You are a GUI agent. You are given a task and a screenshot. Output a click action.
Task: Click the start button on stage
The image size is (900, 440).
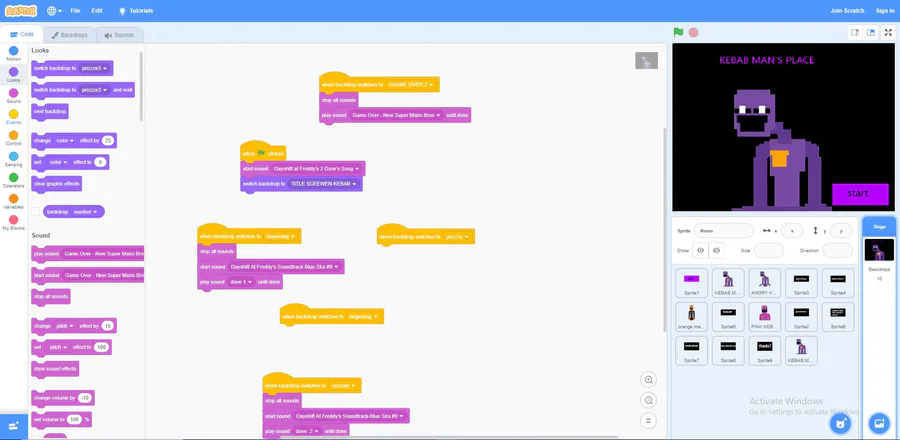(x=859, y=194)
